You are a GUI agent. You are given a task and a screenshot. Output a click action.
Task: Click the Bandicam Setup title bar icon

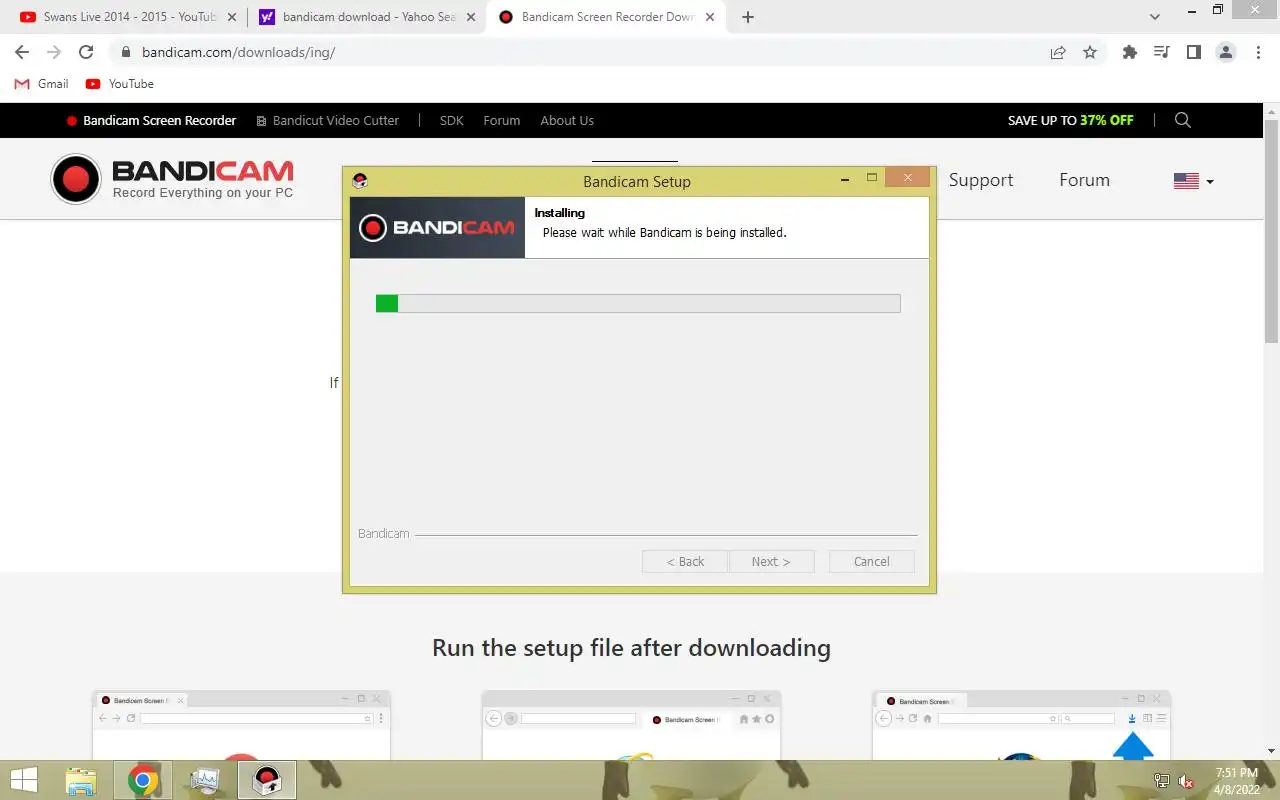360,181
